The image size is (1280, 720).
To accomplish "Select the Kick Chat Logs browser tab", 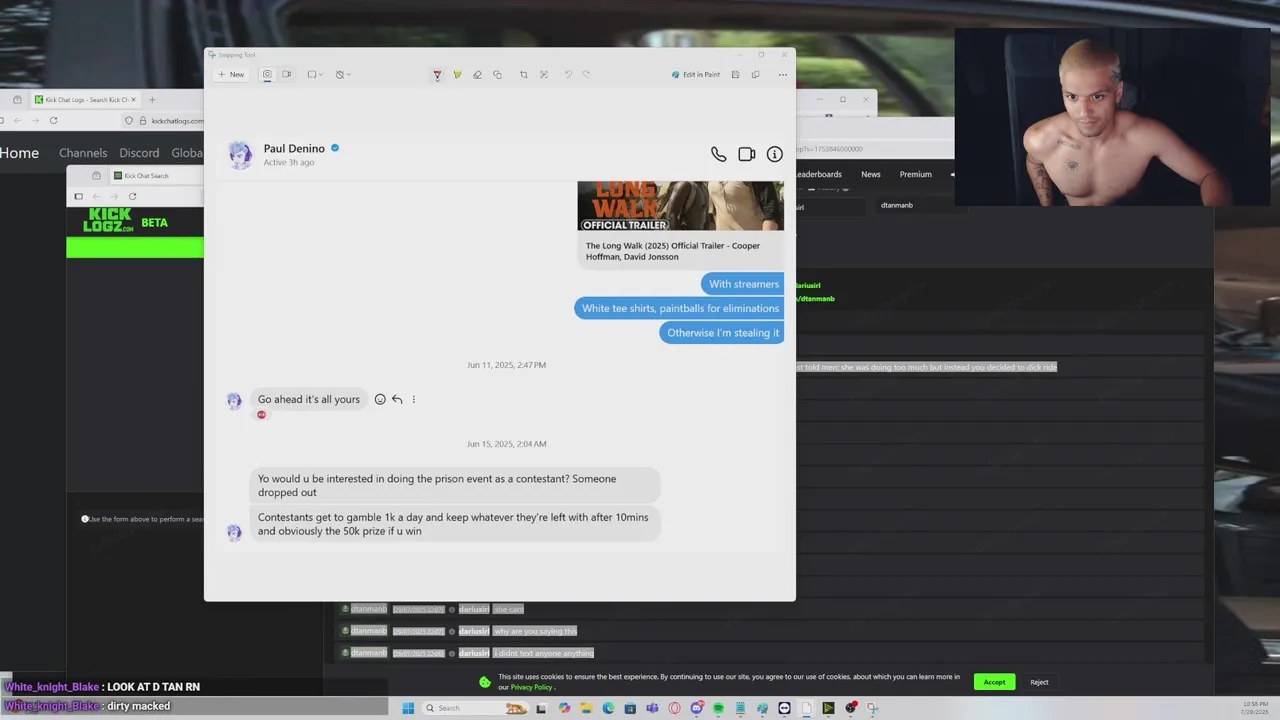I will 85,100.
